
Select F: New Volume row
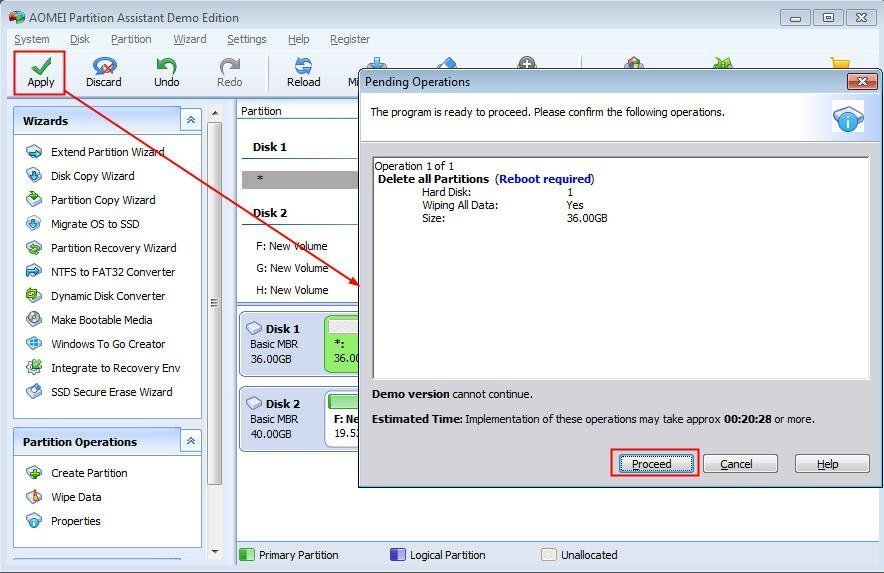[x=300, y=246]
